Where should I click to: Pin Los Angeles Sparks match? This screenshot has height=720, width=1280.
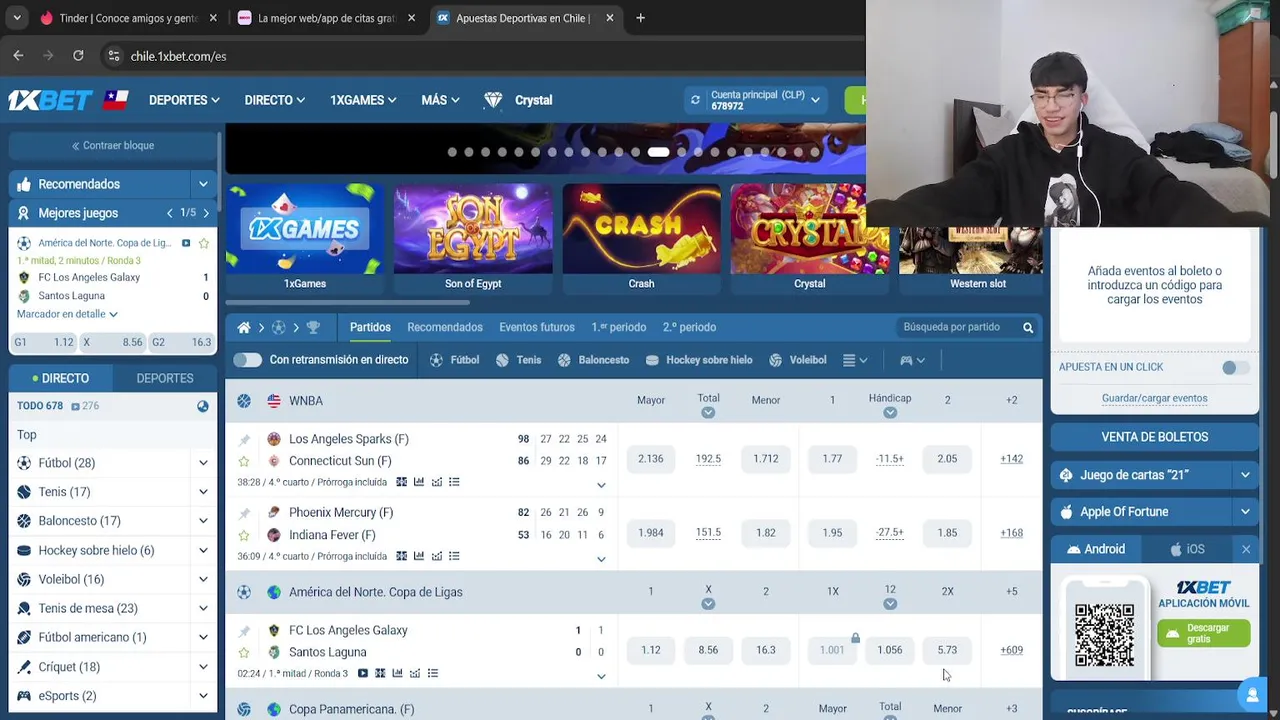point(244,439)
